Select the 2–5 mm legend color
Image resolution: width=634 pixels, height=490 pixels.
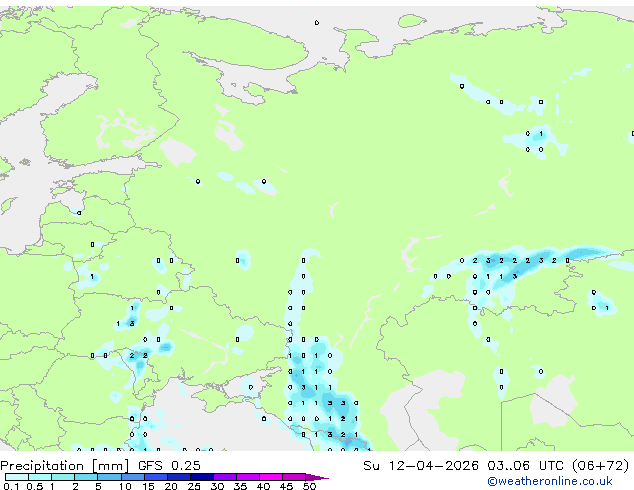pos(86,477)
